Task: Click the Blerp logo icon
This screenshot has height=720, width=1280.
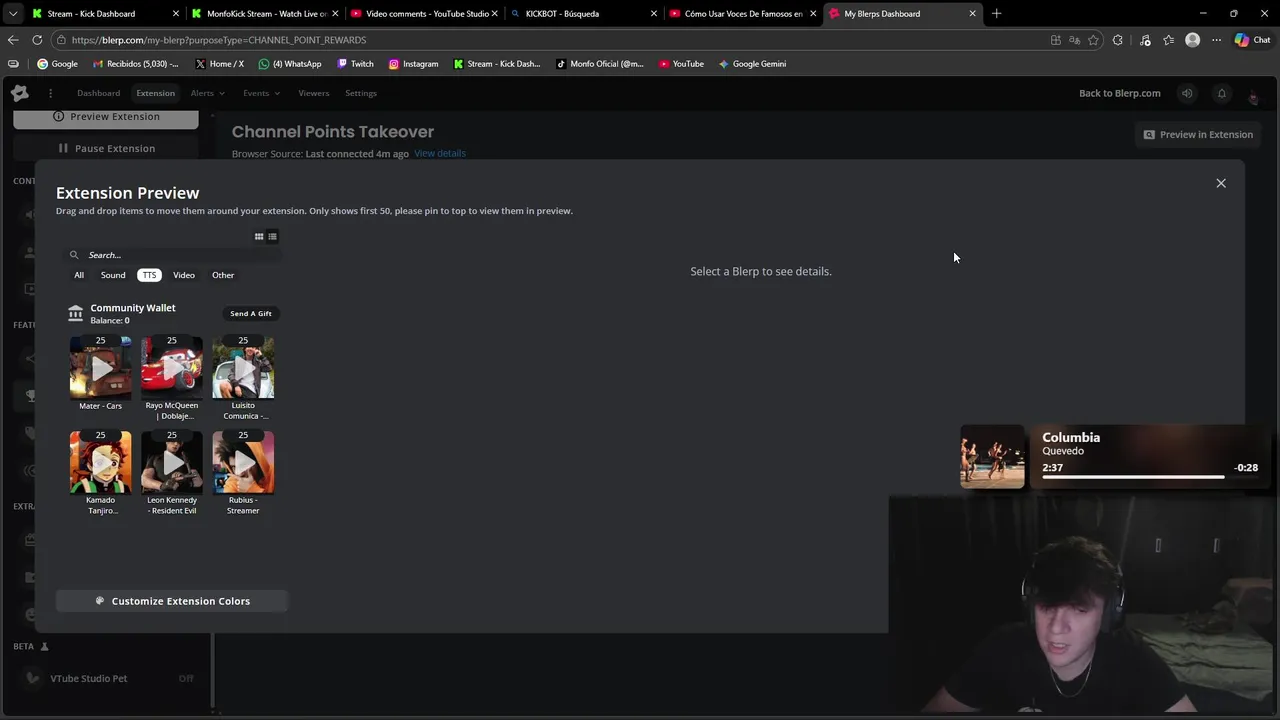Action: (x=20, y=93)
